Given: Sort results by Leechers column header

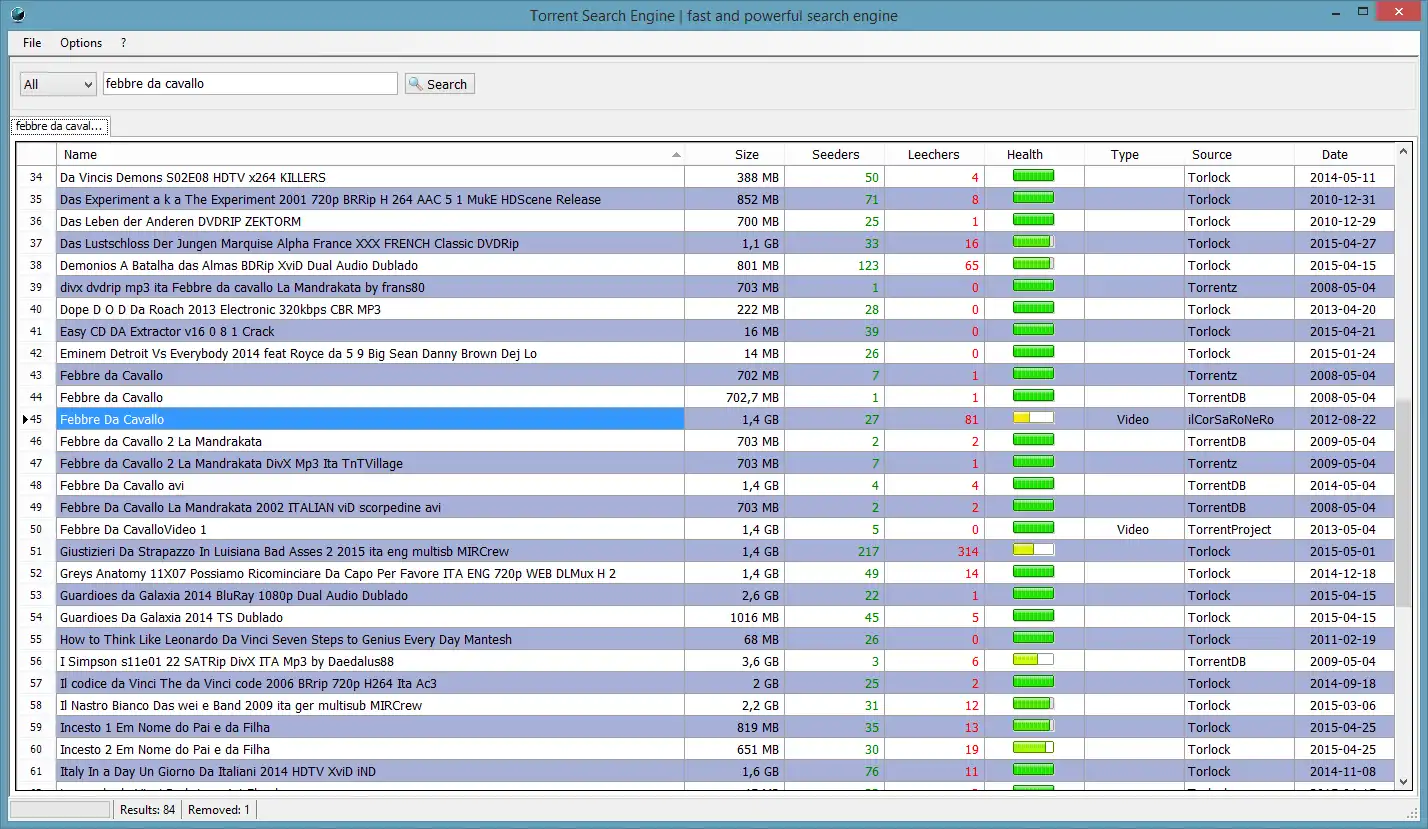Looking at the screenshot, I should [x=934, y=155].
